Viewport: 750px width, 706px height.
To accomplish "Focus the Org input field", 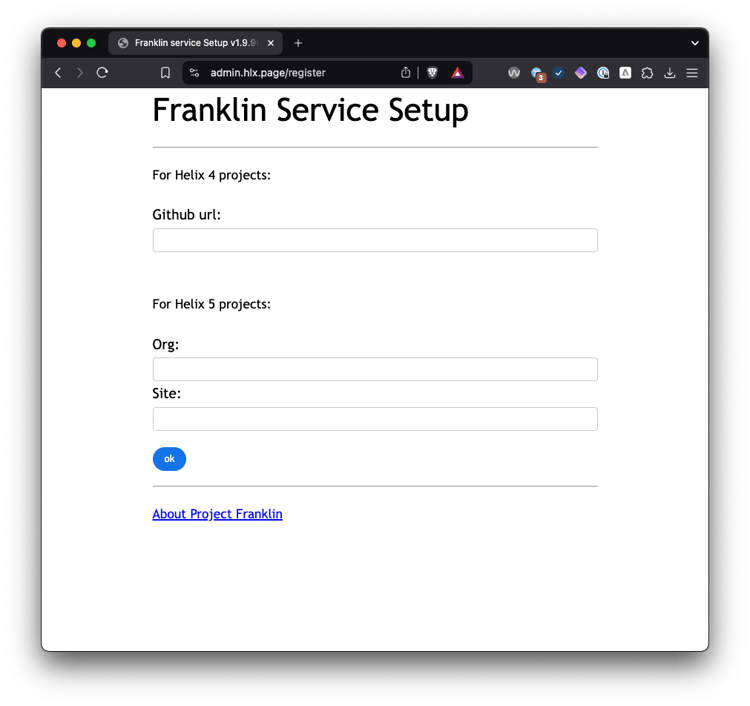I will (x=375, y=369).
